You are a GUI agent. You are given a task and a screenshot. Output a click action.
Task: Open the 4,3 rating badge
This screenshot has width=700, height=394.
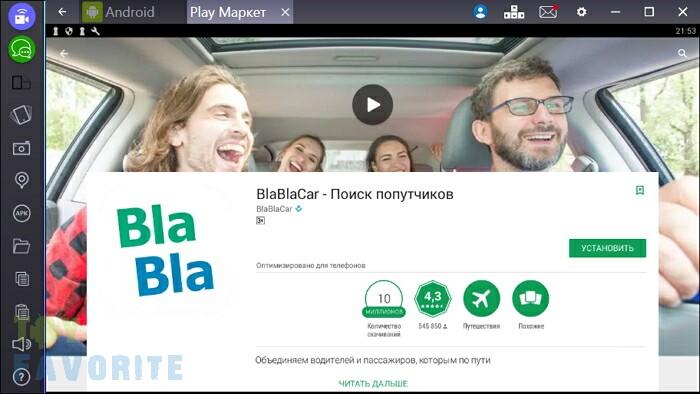[433, 299]
